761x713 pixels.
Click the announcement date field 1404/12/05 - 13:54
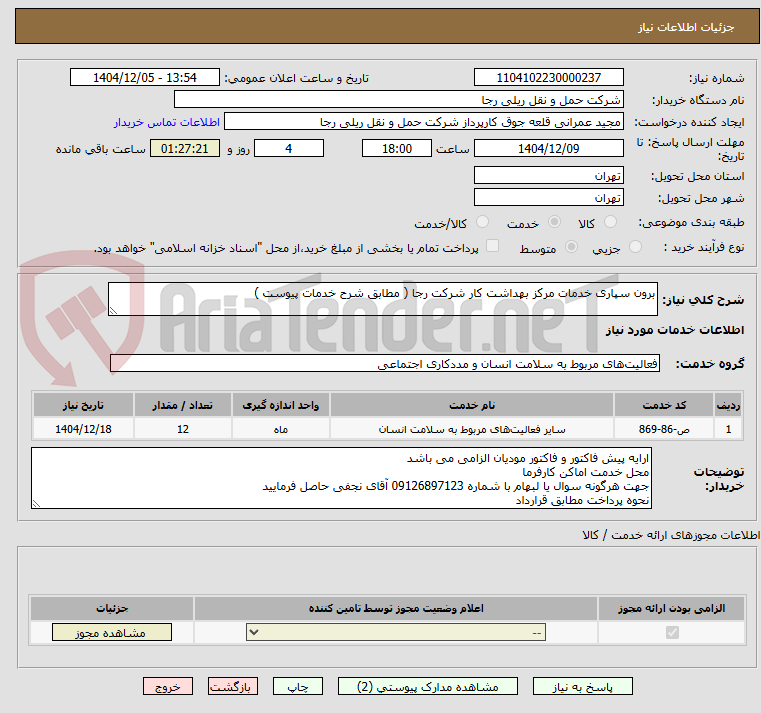145,78
